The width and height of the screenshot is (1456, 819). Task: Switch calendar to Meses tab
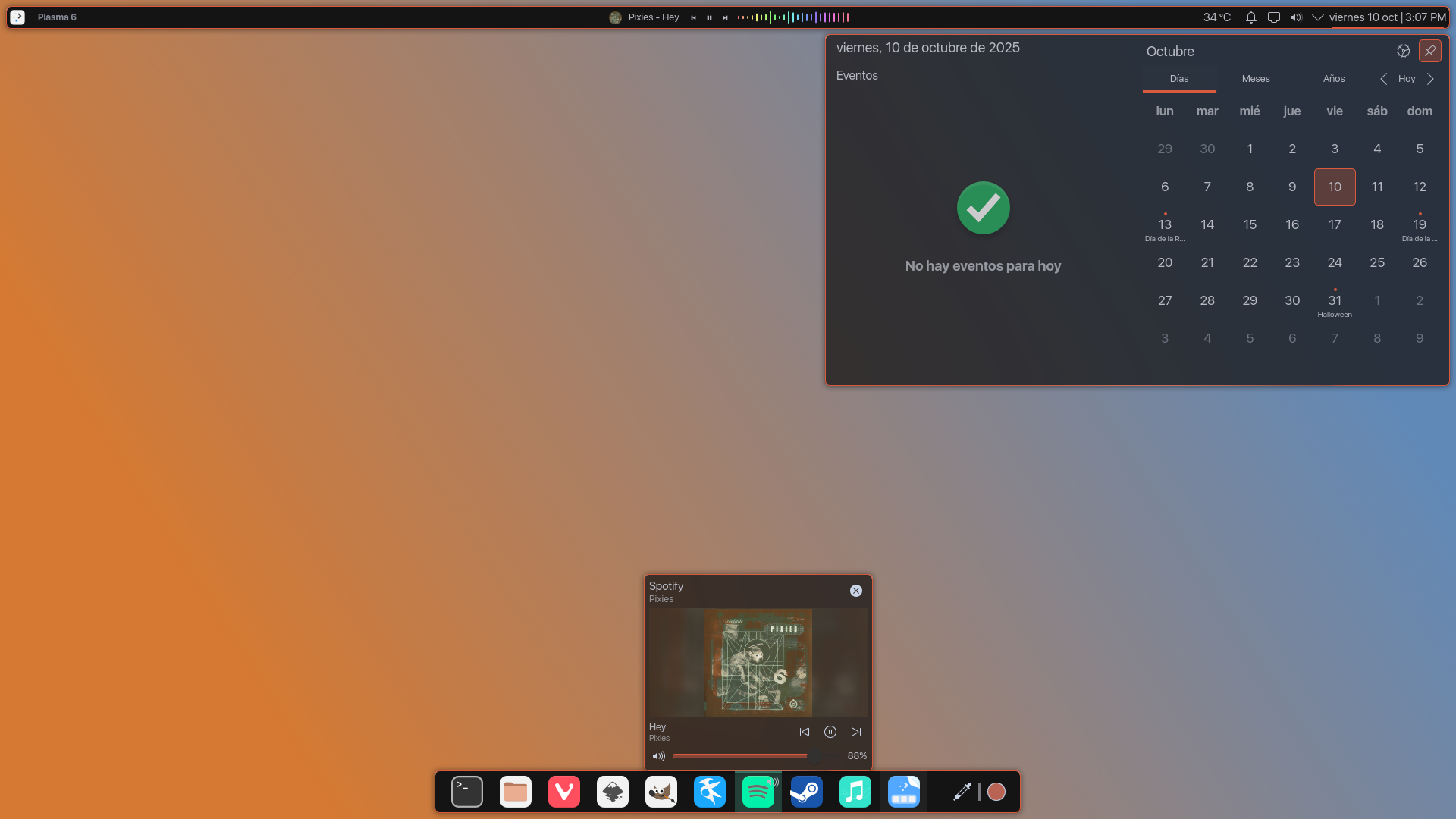(x=1256, y=79)
